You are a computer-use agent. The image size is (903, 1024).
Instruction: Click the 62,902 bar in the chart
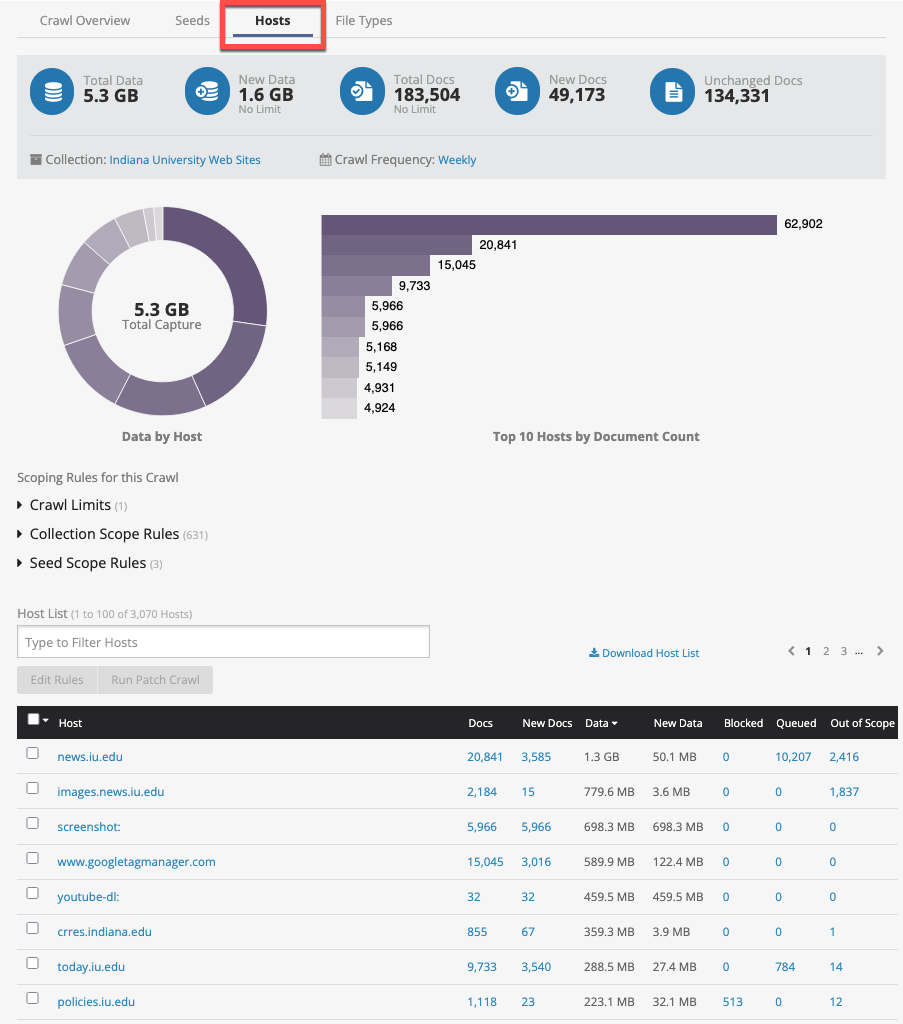point(549,225)
